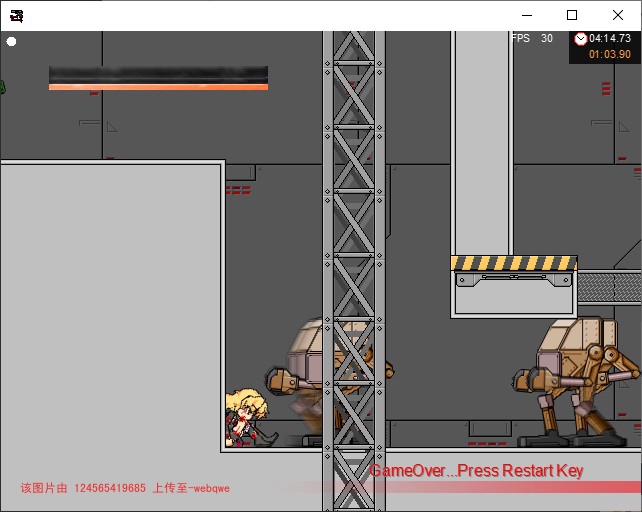The width and height of the screenshot is (642, 512).
Task: Click the walker mech standing on the right
Action: click(x=576, y=382)
